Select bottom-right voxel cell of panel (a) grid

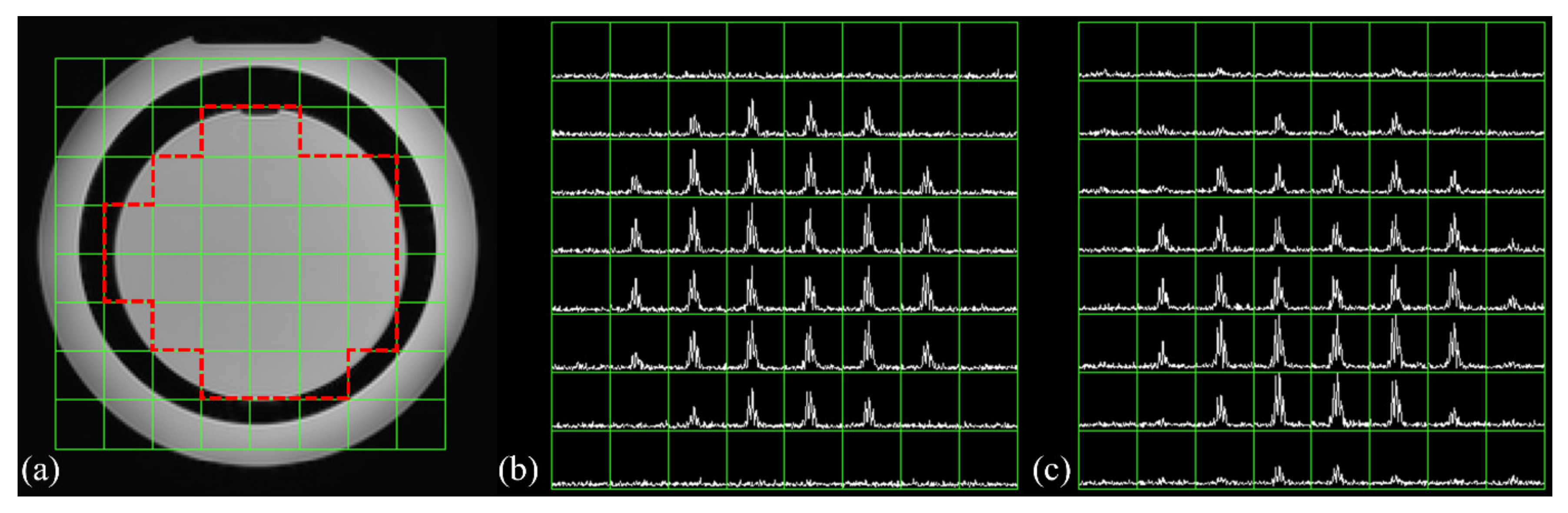[421, 425]
